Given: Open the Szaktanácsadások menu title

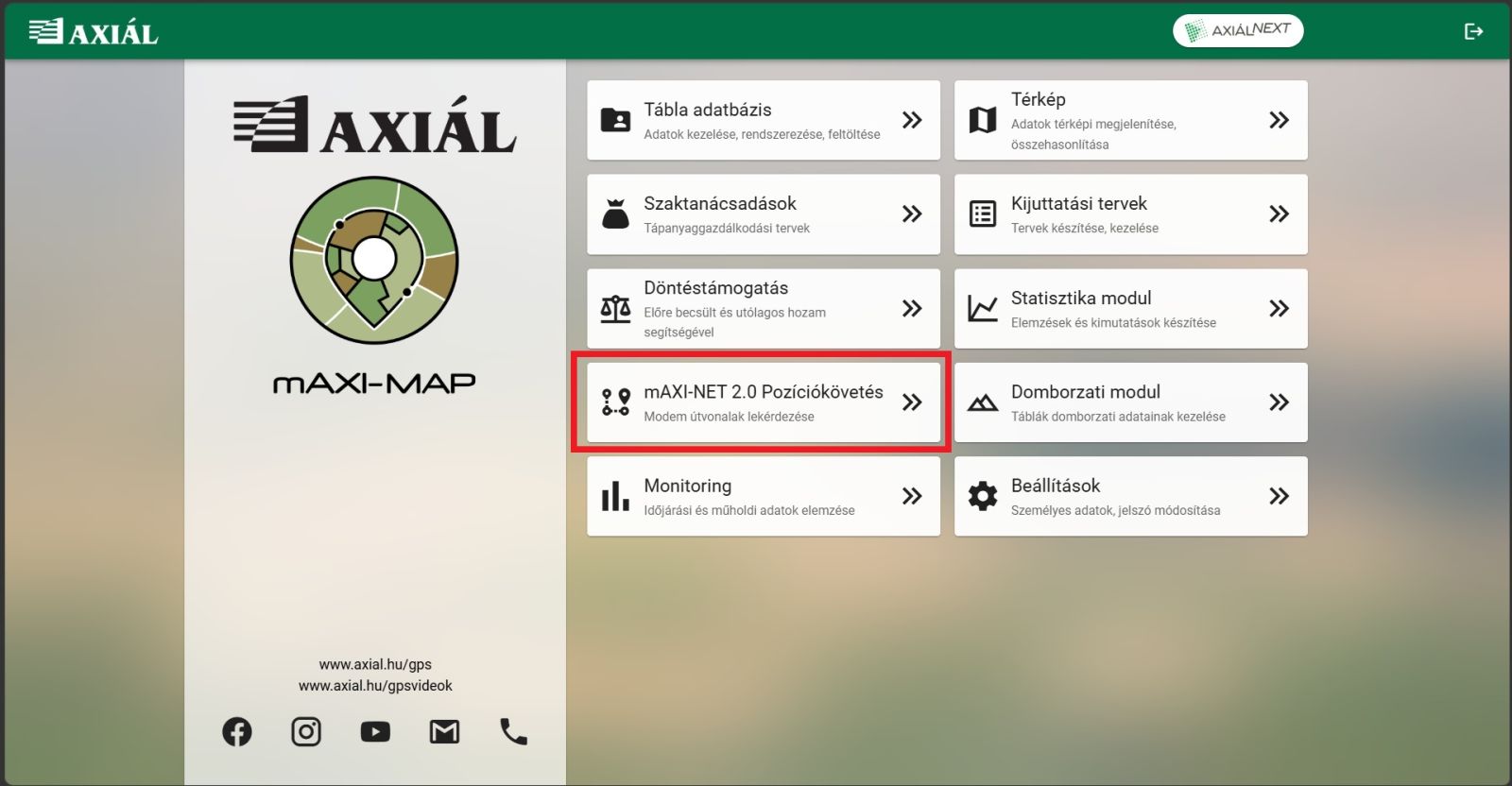Looking at the screenshot, I should point(720,203).
